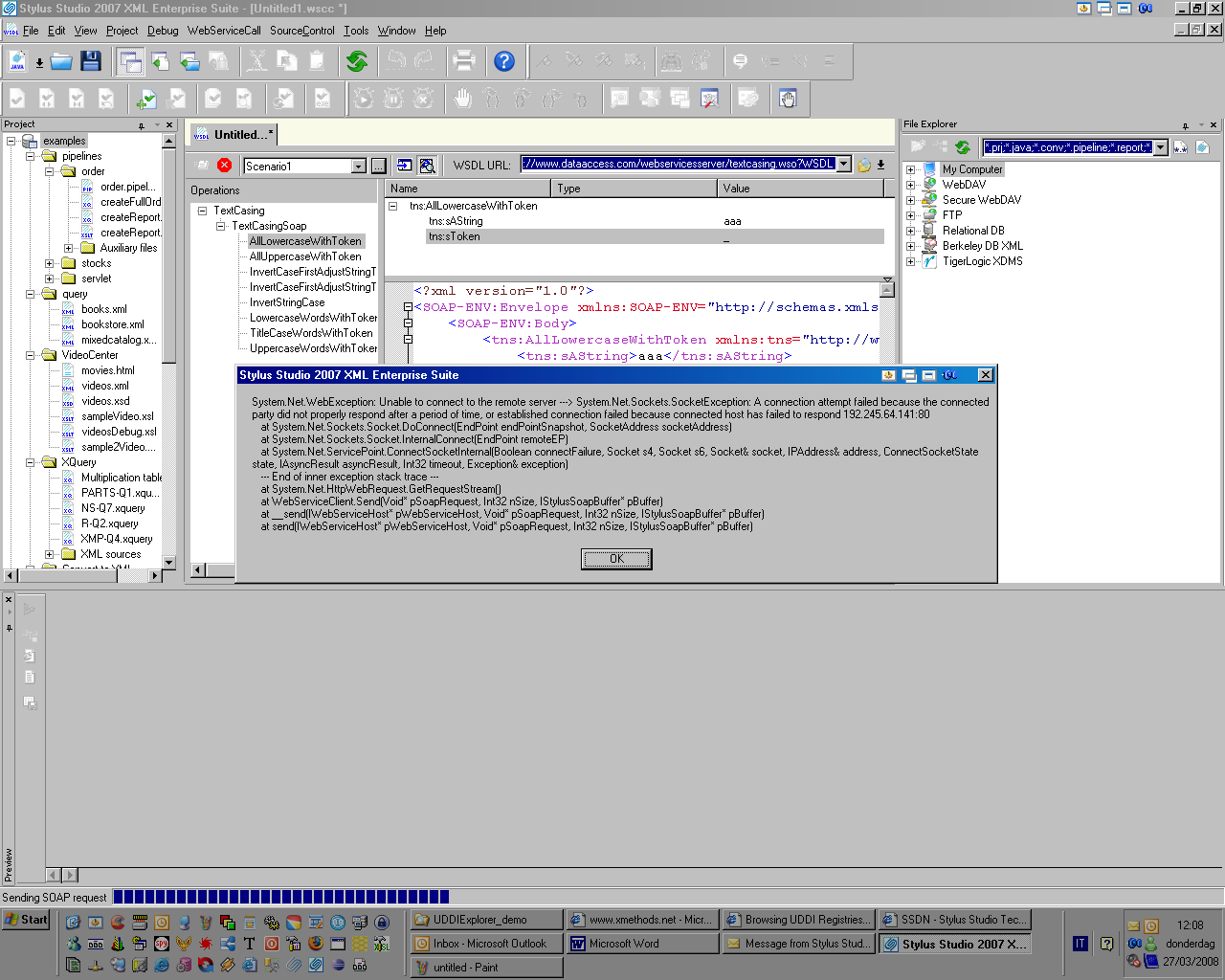1225x980 pixels.
Task: Switch to the Microsoft Word taskbar button
Action: coord(642,944)
